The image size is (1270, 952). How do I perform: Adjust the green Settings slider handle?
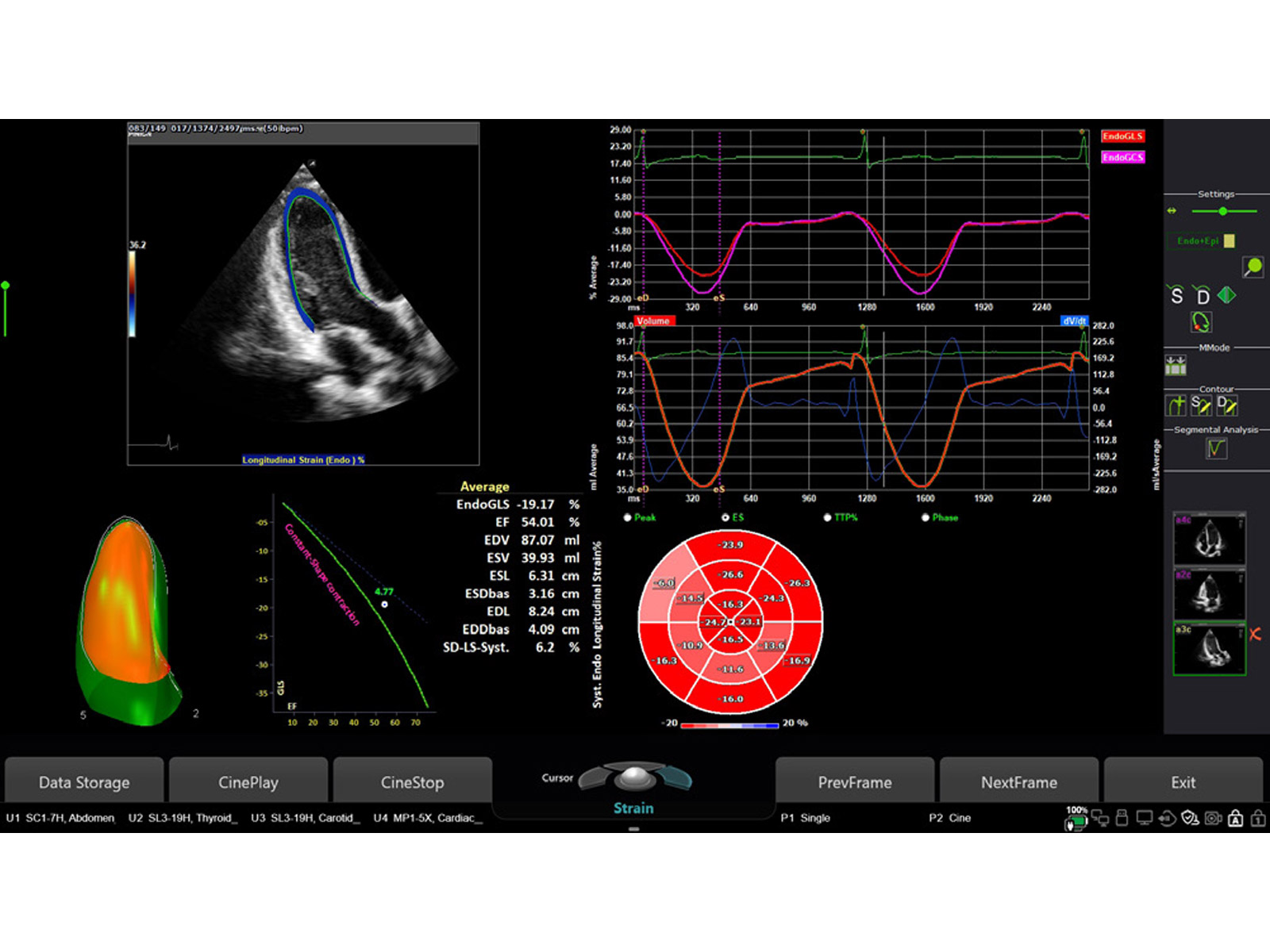1223,211
